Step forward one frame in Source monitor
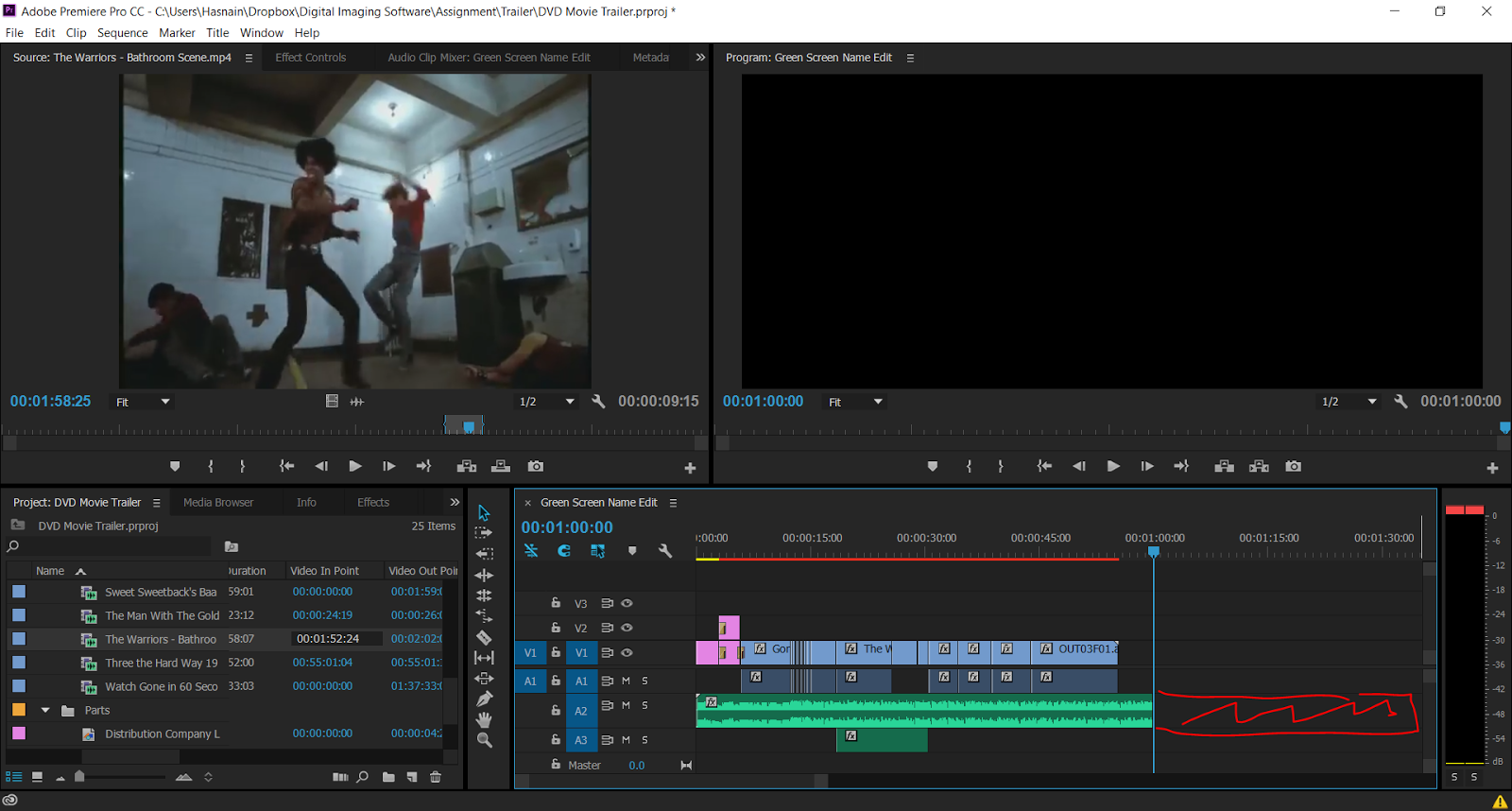 click(x=388, y=466)
